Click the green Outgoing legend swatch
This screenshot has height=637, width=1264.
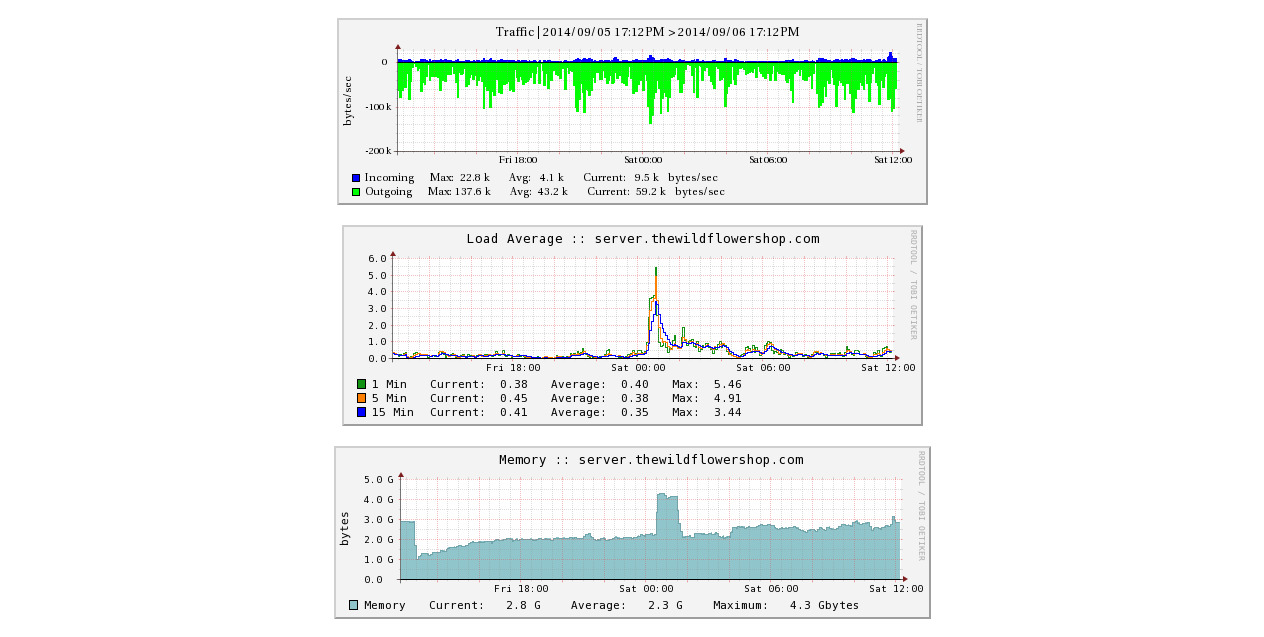(356, 192)
